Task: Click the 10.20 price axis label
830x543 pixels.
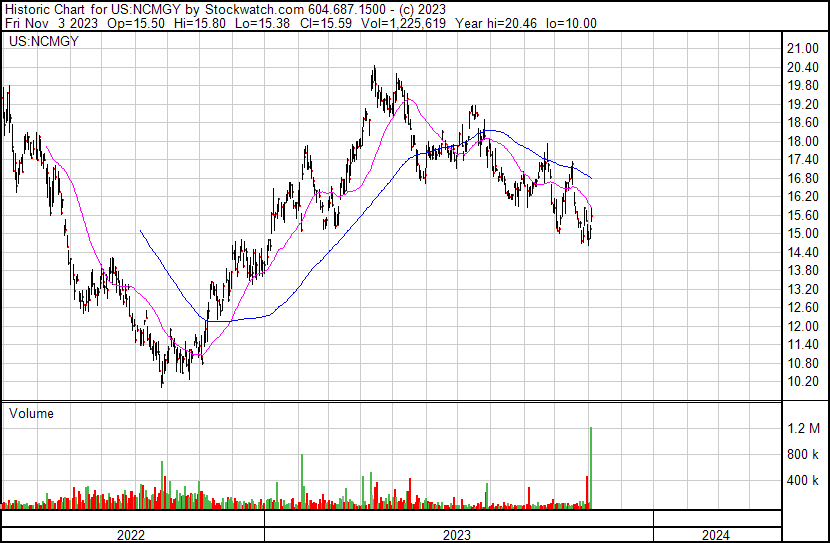Action: pyautogui.click(x=803, y=382)
